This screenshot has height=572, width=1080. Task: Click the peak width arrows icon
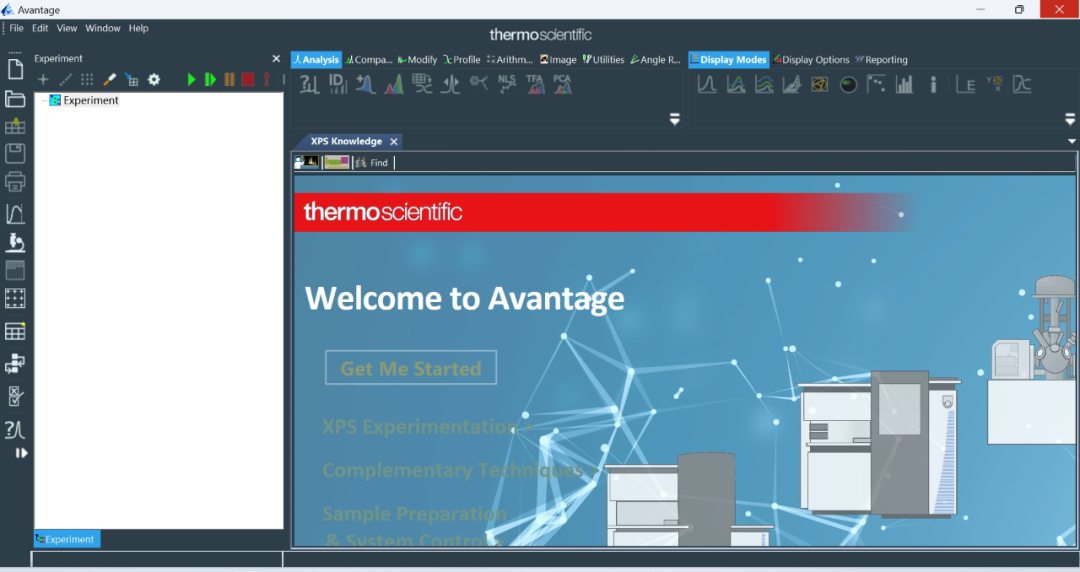(450, 84)
